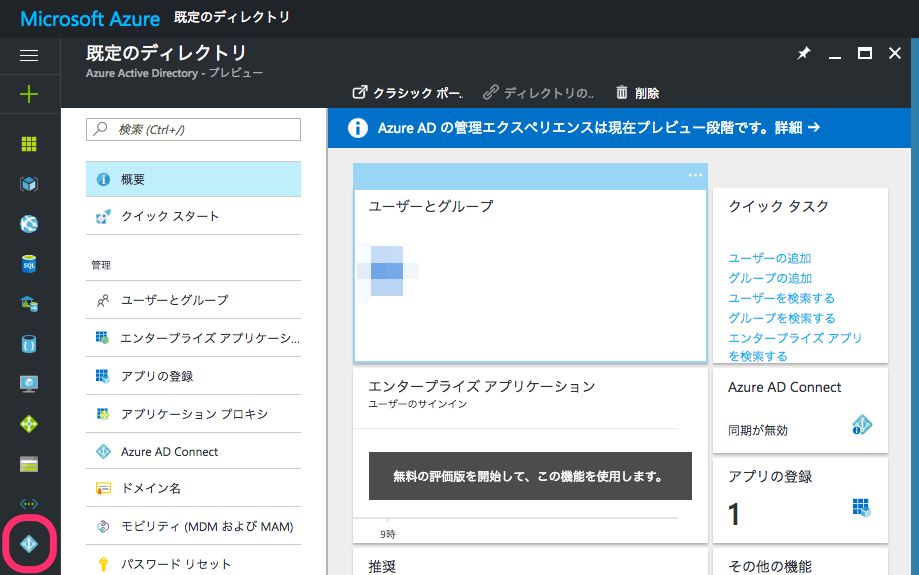Click the info icon in preview banner
The height and width of the screenshot is (575, 919).
358,128
